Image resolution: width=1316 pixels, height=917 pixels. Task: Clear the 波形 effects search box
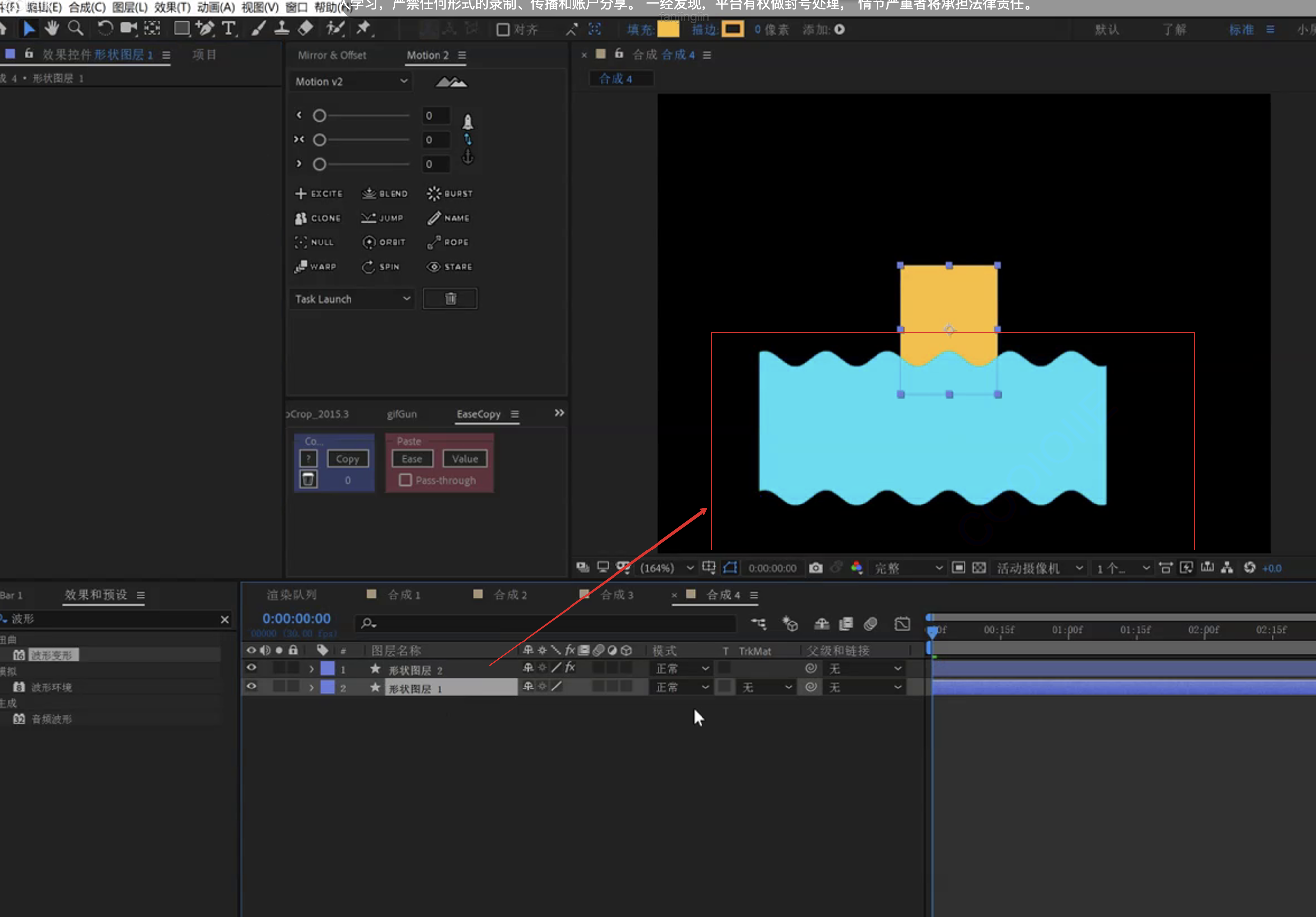coord(224,619)
